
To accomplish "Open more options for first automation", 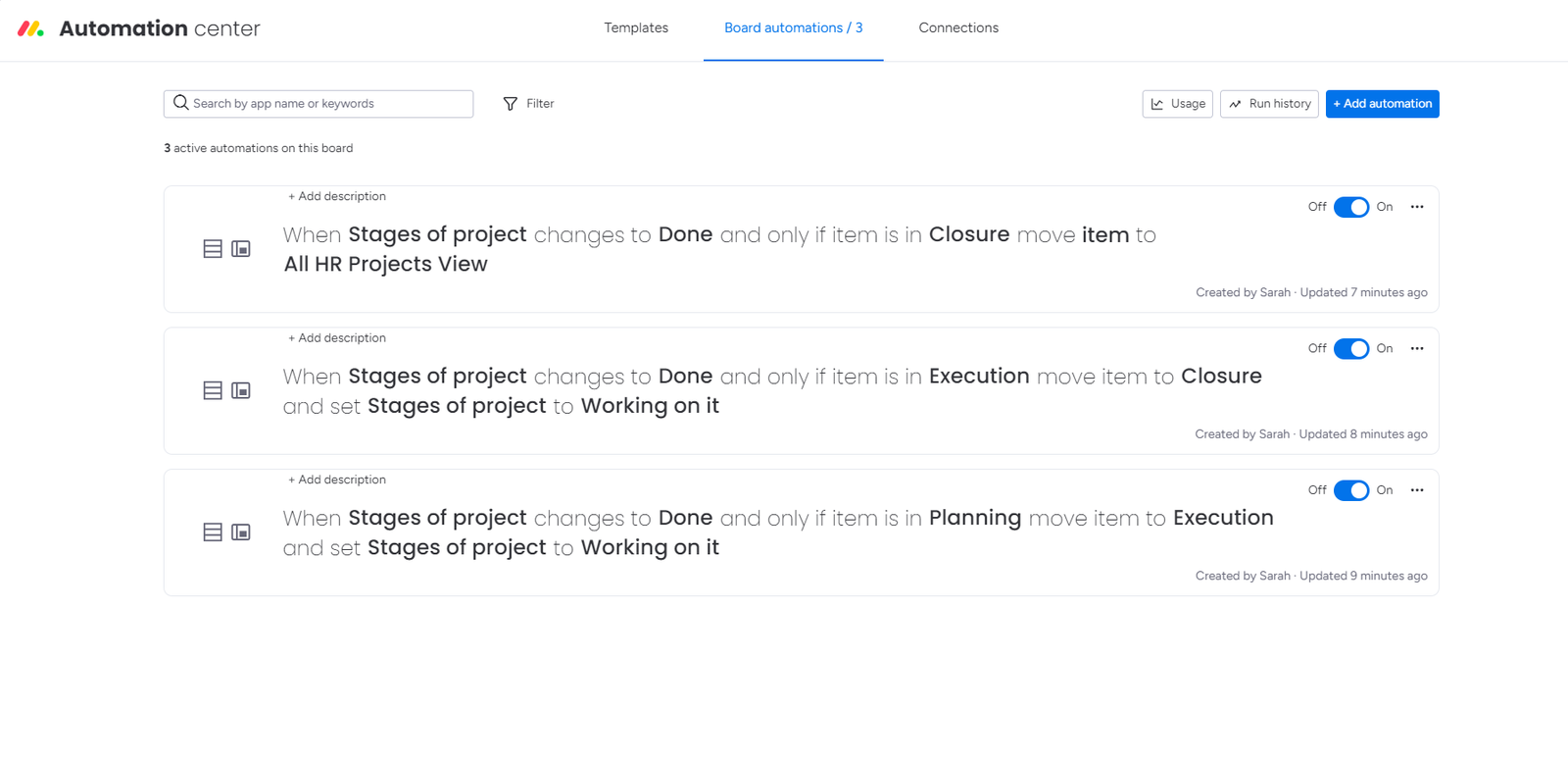I will tap(1416, 207).
